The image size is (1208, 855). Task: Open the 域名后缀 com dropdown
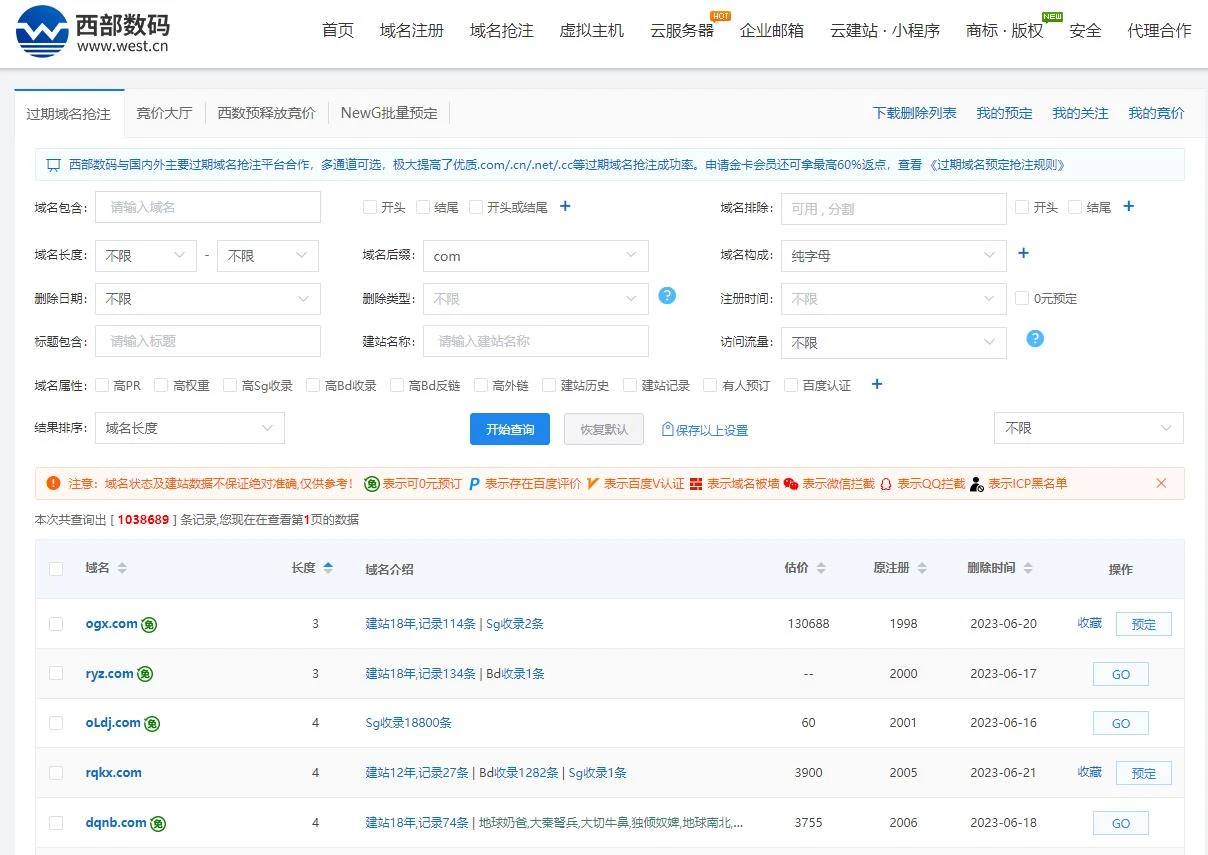click(x=536, y=256)
